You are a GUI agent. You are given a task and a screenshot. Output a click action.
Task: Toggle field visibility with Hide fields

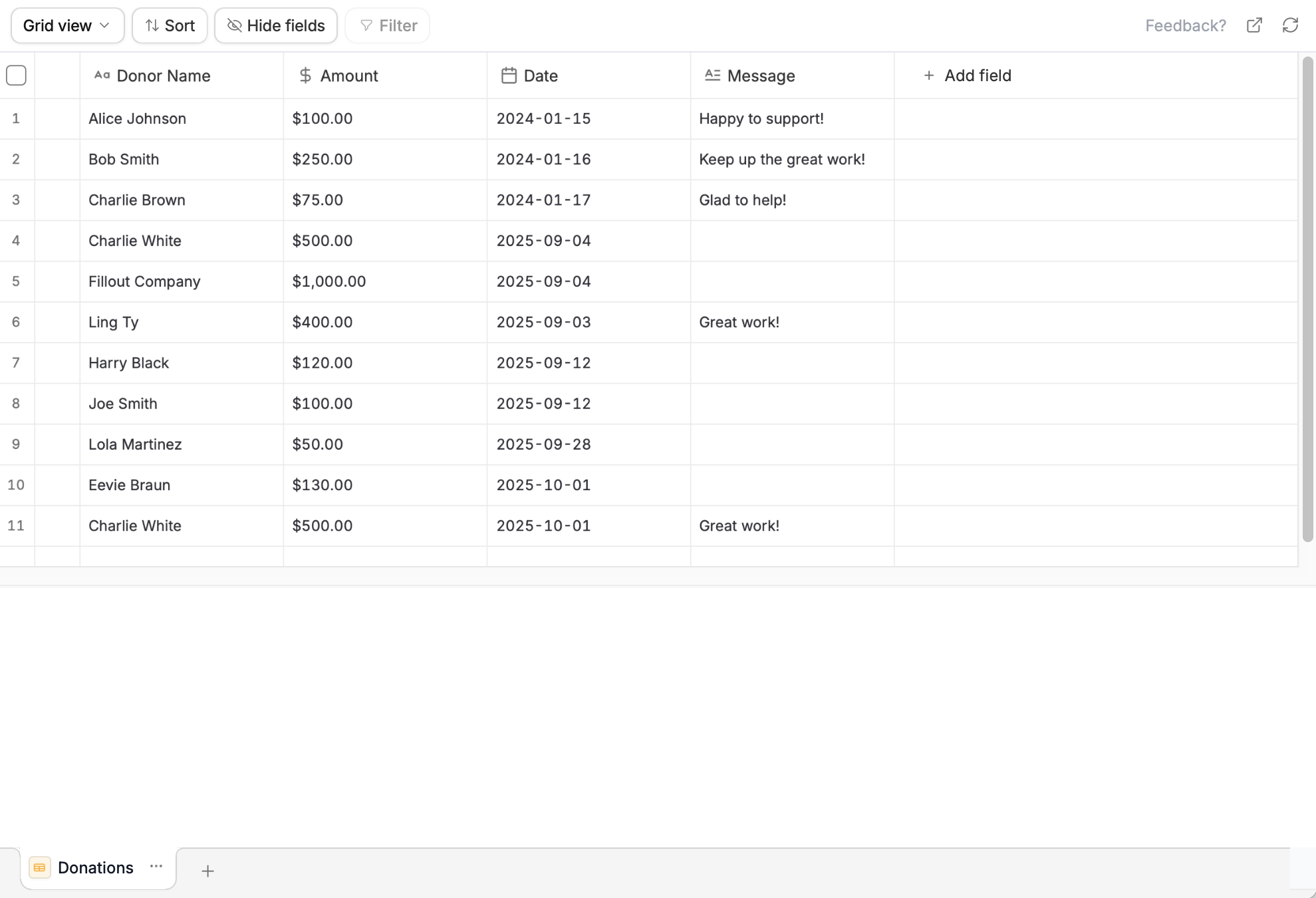point(275,25)
